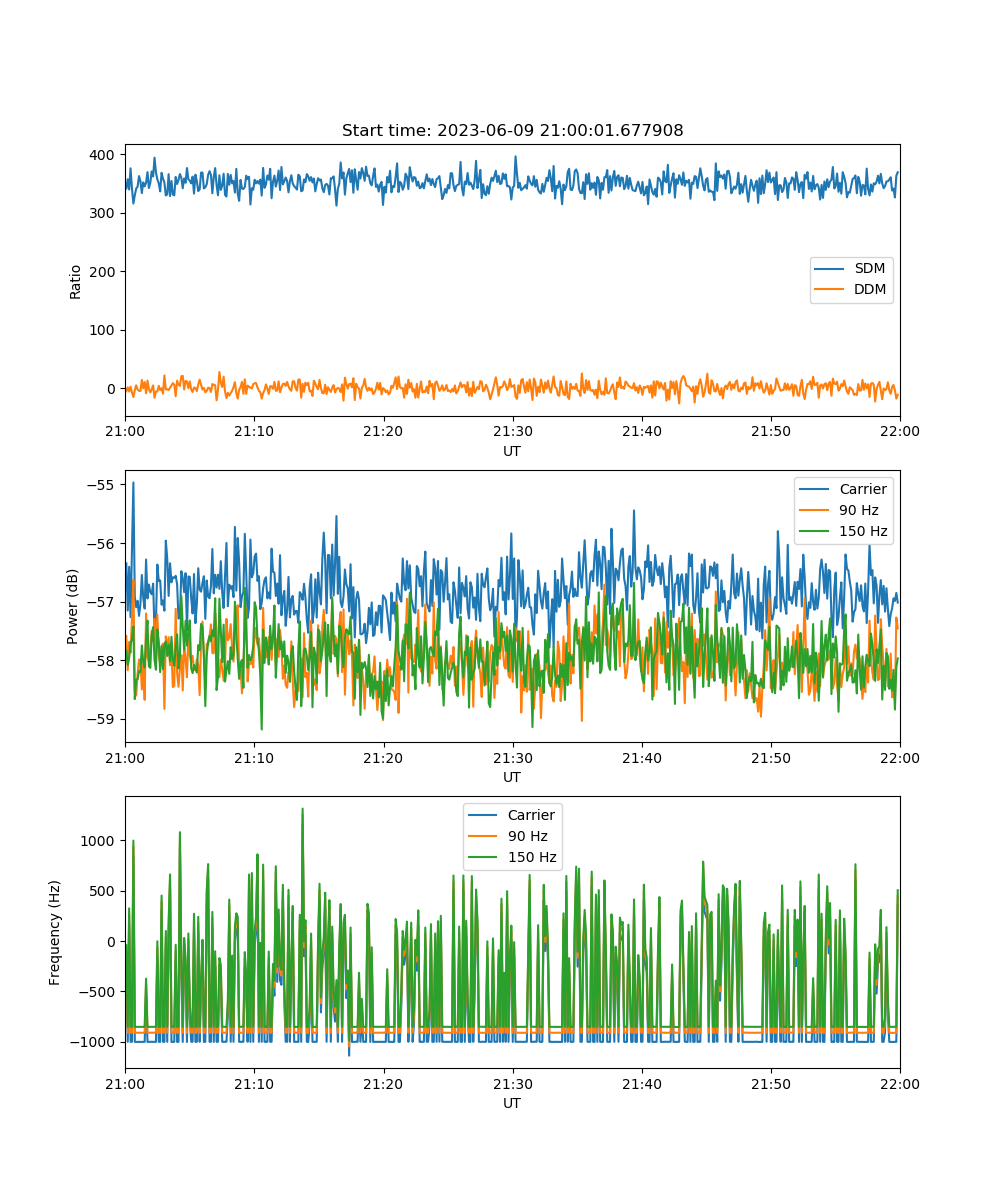This screenshot has width=1000, height=1200.
Task: Click 21:50 tick under Frequency plot
Action: (771, 1083)
